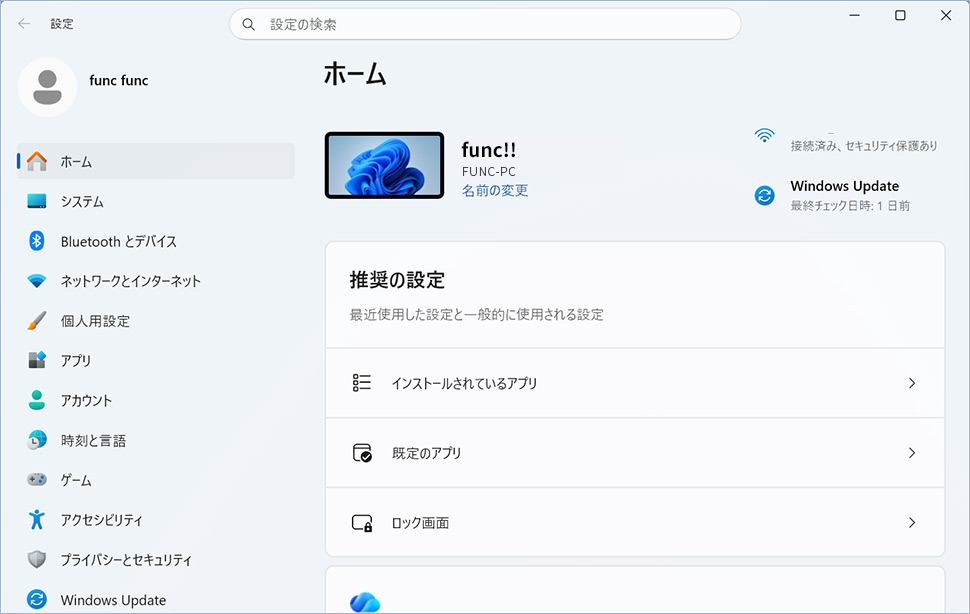
Task: Open 個人用設定 category
Action: tap(156, 321)
